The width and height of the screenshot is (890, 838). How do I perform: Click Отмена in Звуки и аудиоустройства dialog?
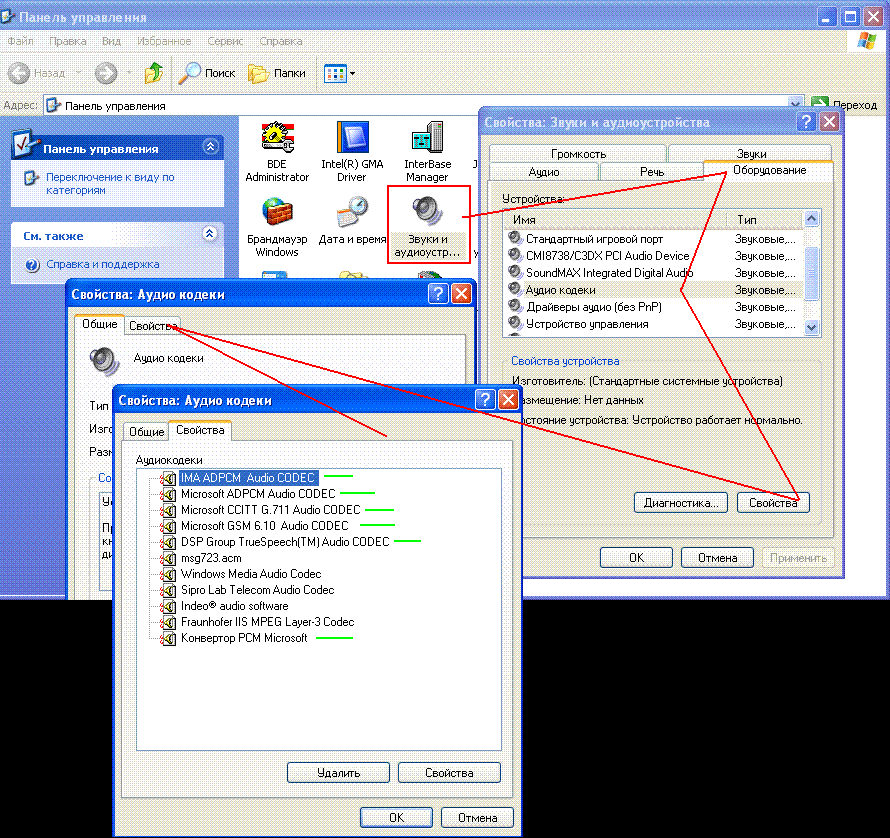tap(717, 558)
